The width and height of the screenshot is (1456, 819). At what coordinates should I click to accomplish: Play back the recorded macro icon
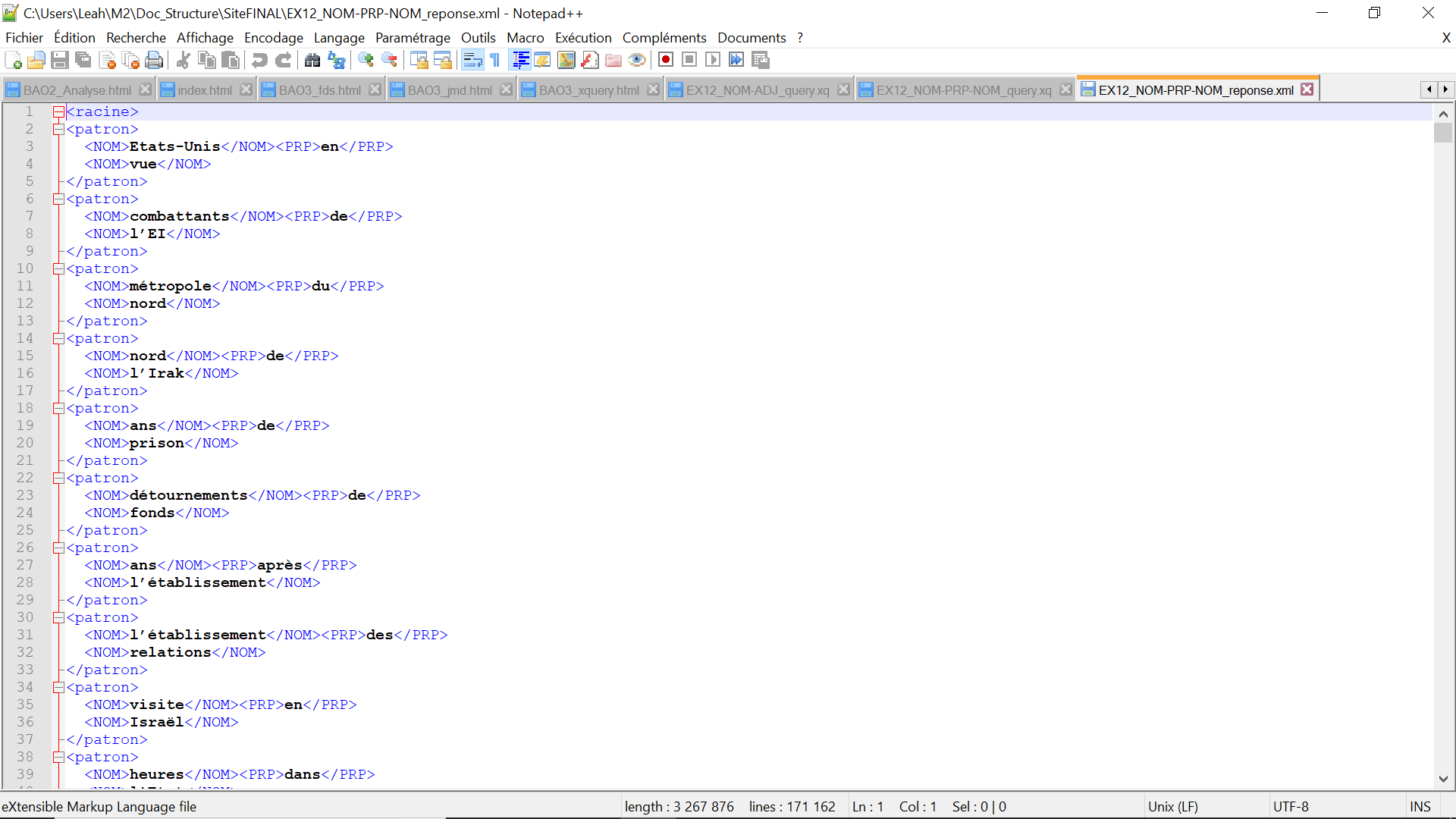point(713,60)
